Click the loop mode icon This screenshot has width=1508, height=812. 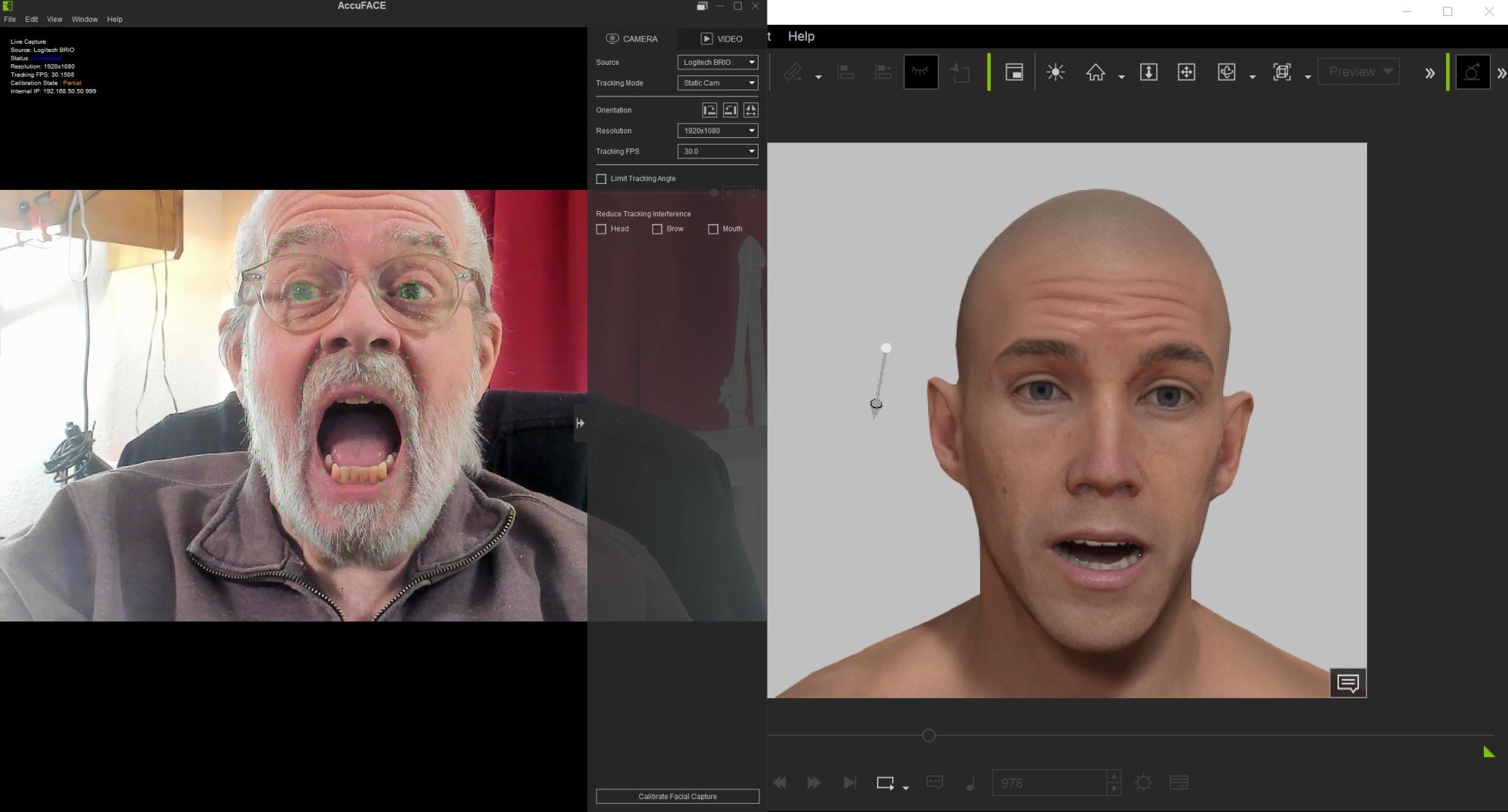pyautogui.click(x=885, y=783)
